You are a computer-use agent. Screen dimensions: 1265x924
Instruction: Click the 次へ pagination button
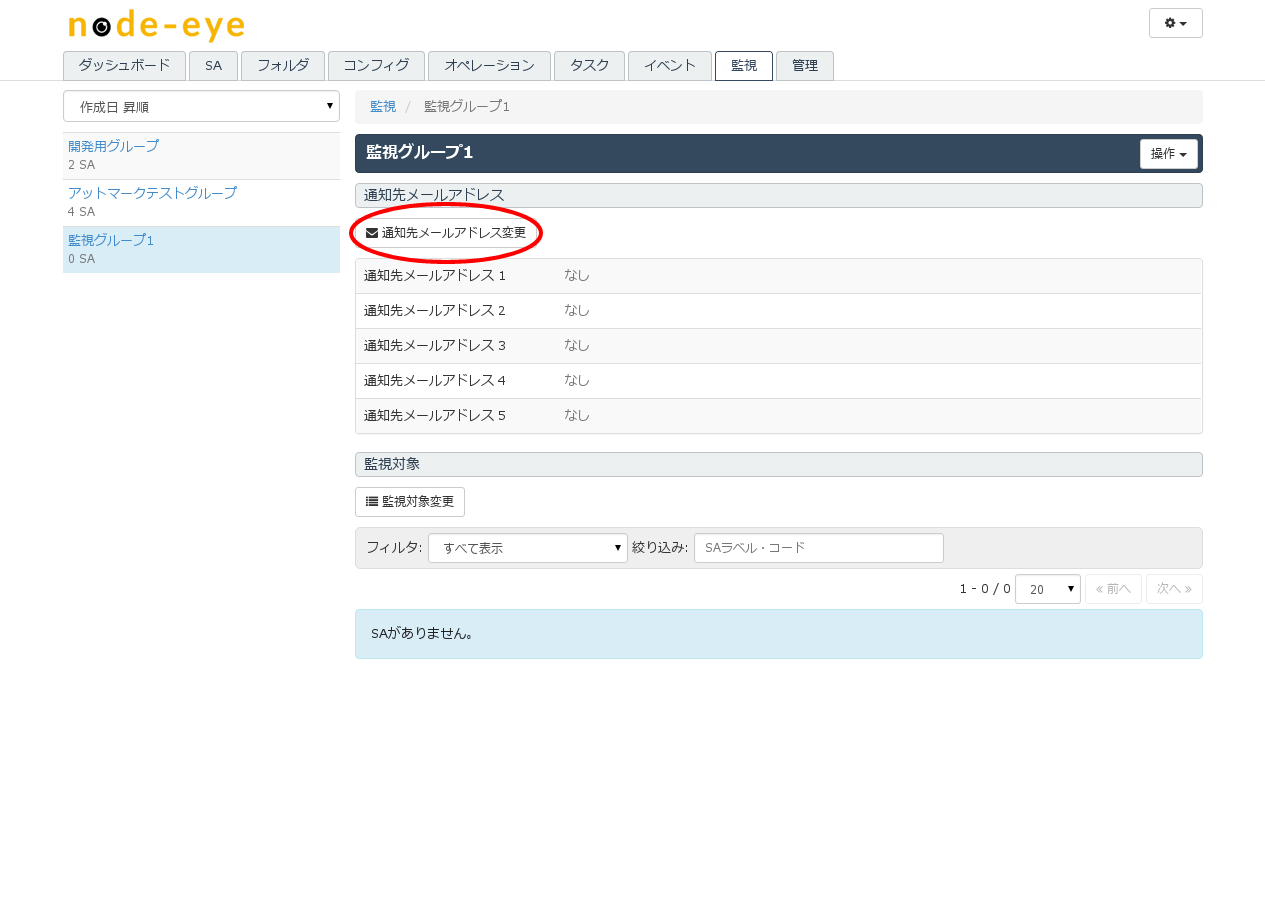1174,589
